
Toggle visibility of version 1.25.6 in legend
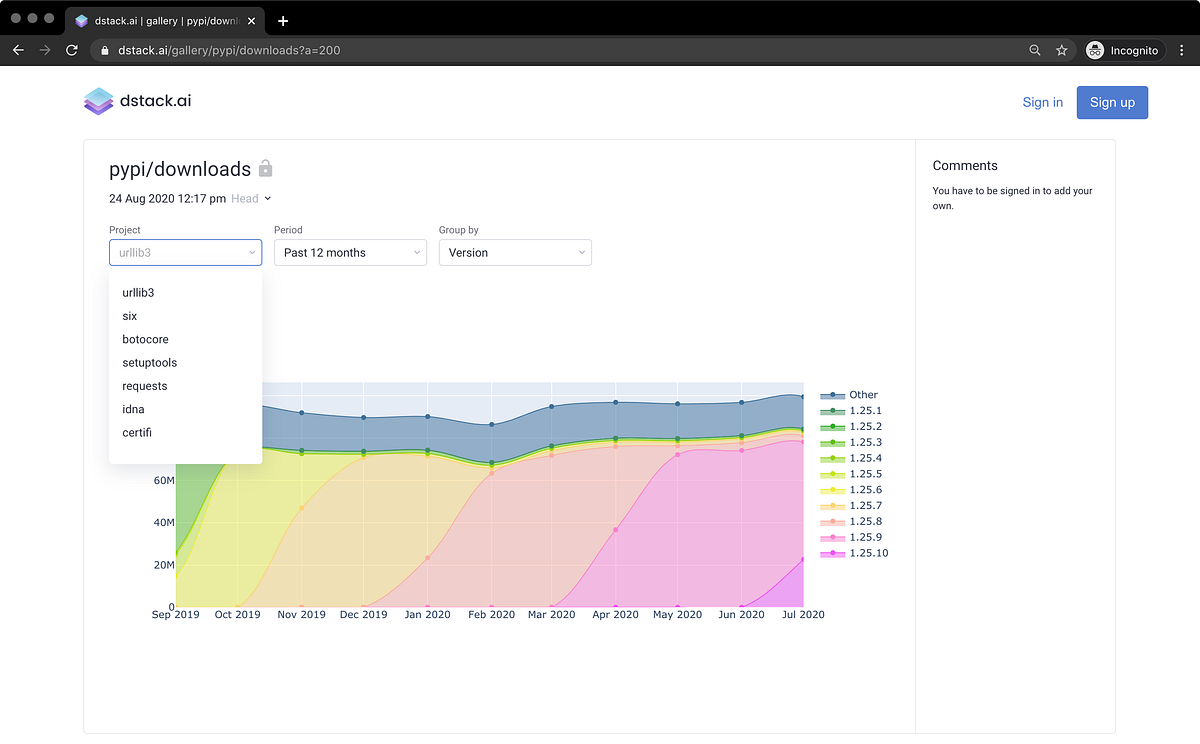[866, 489]
